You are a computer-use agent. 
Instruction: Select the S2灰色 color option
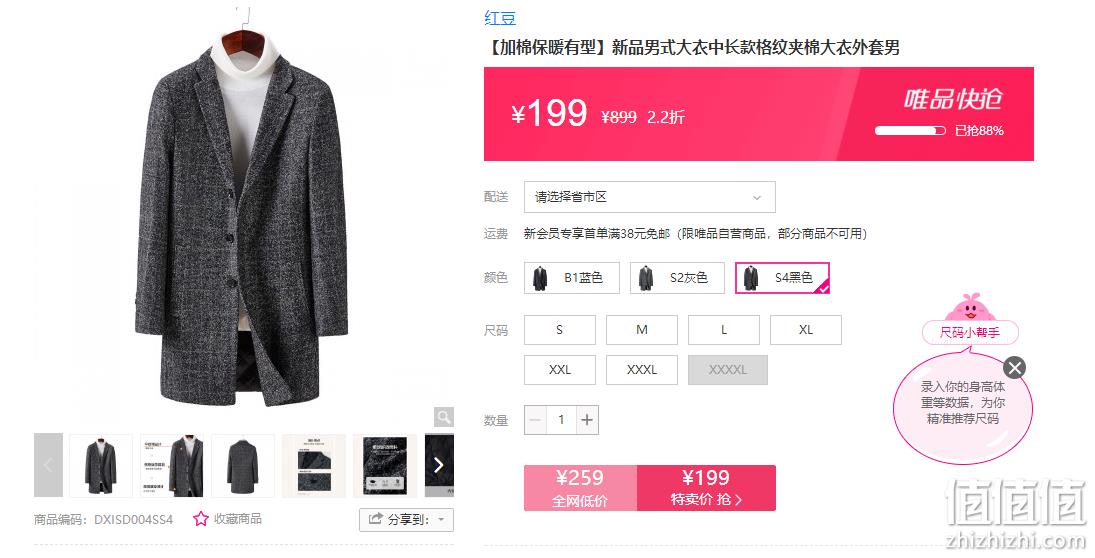click(677, 278)
